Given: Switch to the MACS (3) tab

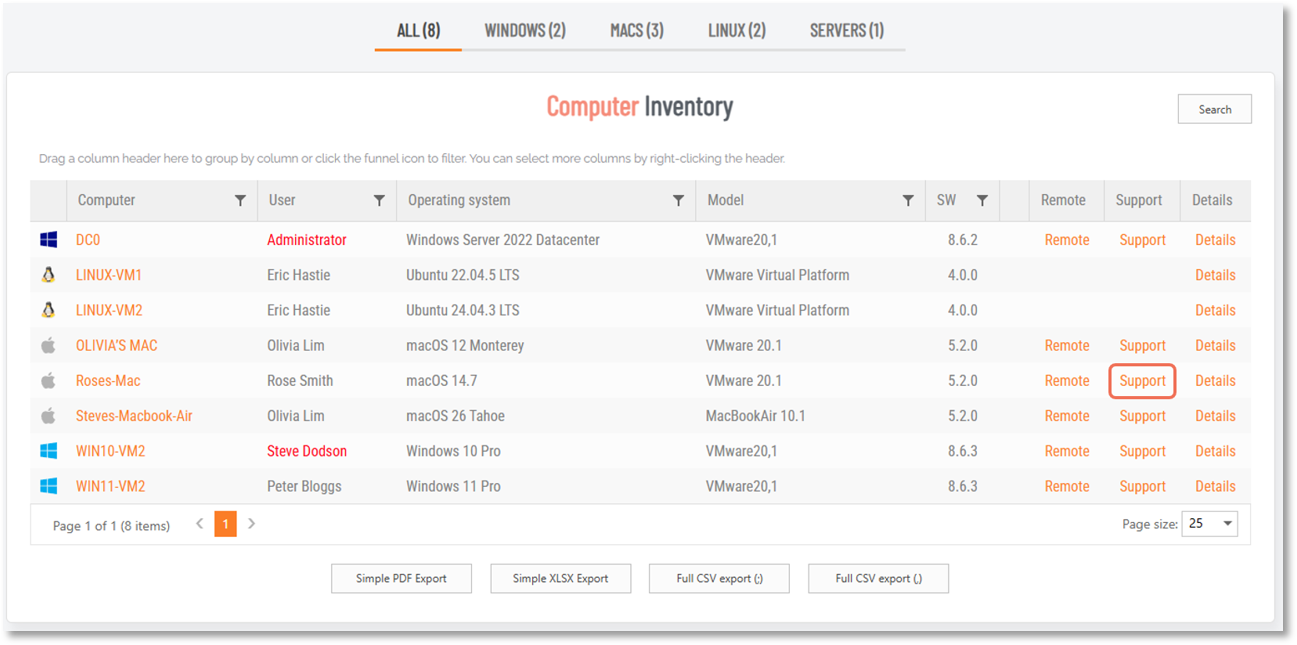Looking at the screenshot, I should click(x=637, y=30).
